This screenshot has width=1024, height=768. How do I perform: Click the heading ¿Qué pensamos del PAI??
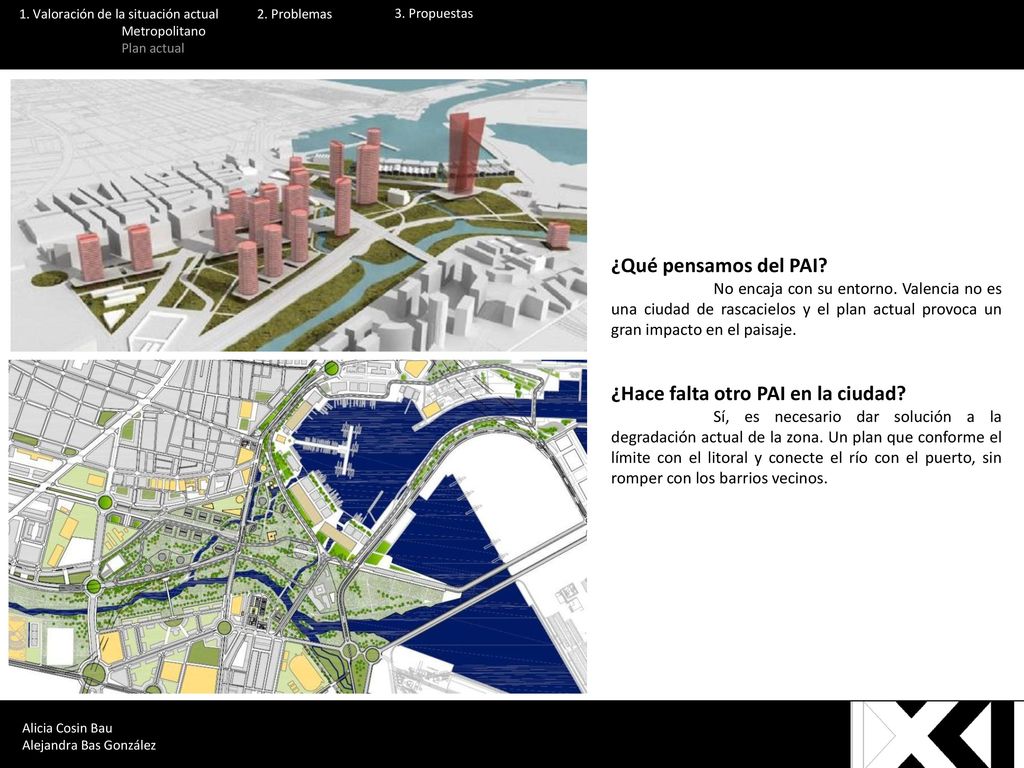(719, 266)
